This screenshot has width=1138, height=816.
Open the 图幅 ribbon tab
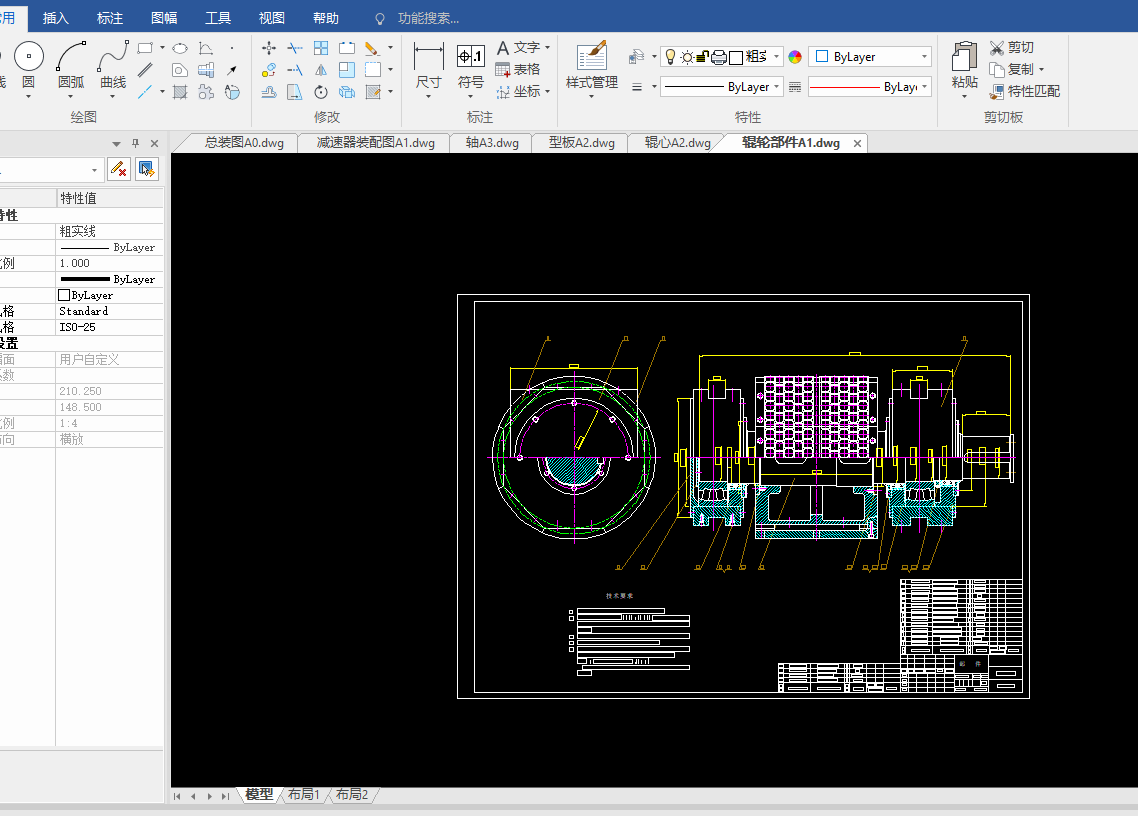tap(164, 18)
